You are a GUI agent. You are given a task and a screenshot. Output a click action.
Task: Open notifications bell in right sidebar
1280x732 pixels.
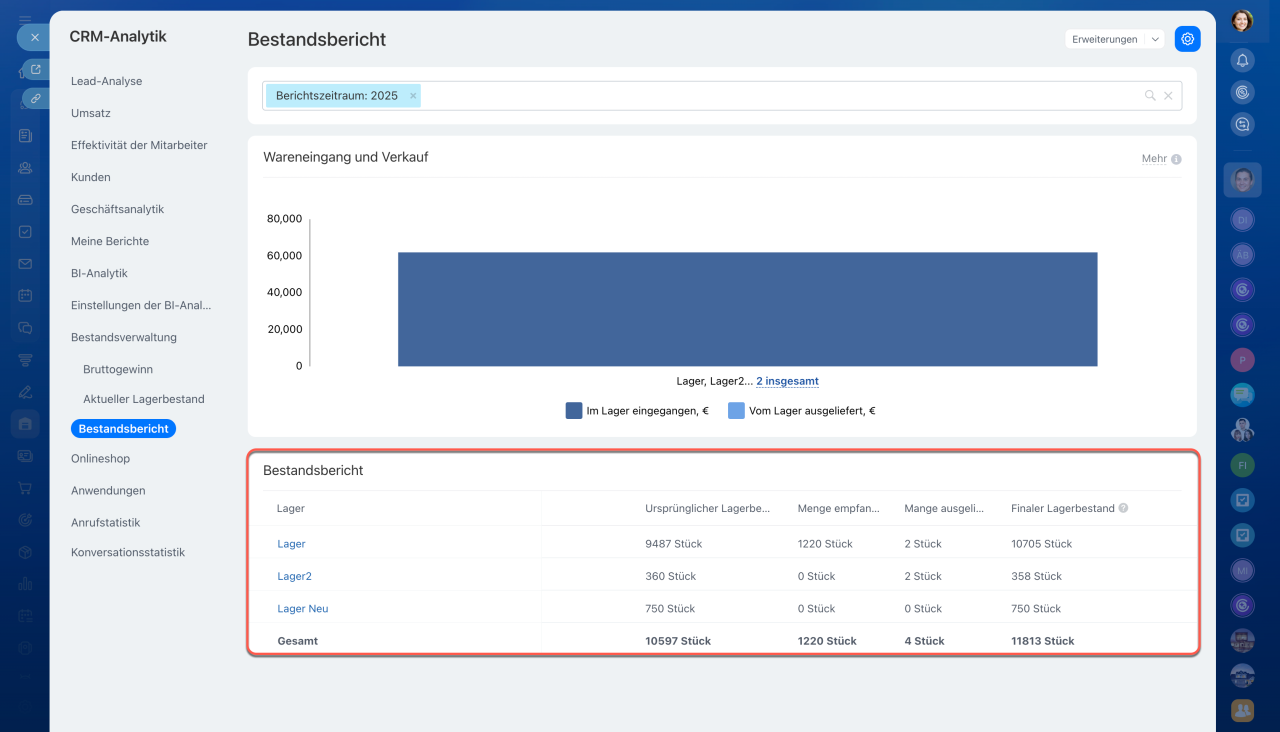click(1242, 60)
